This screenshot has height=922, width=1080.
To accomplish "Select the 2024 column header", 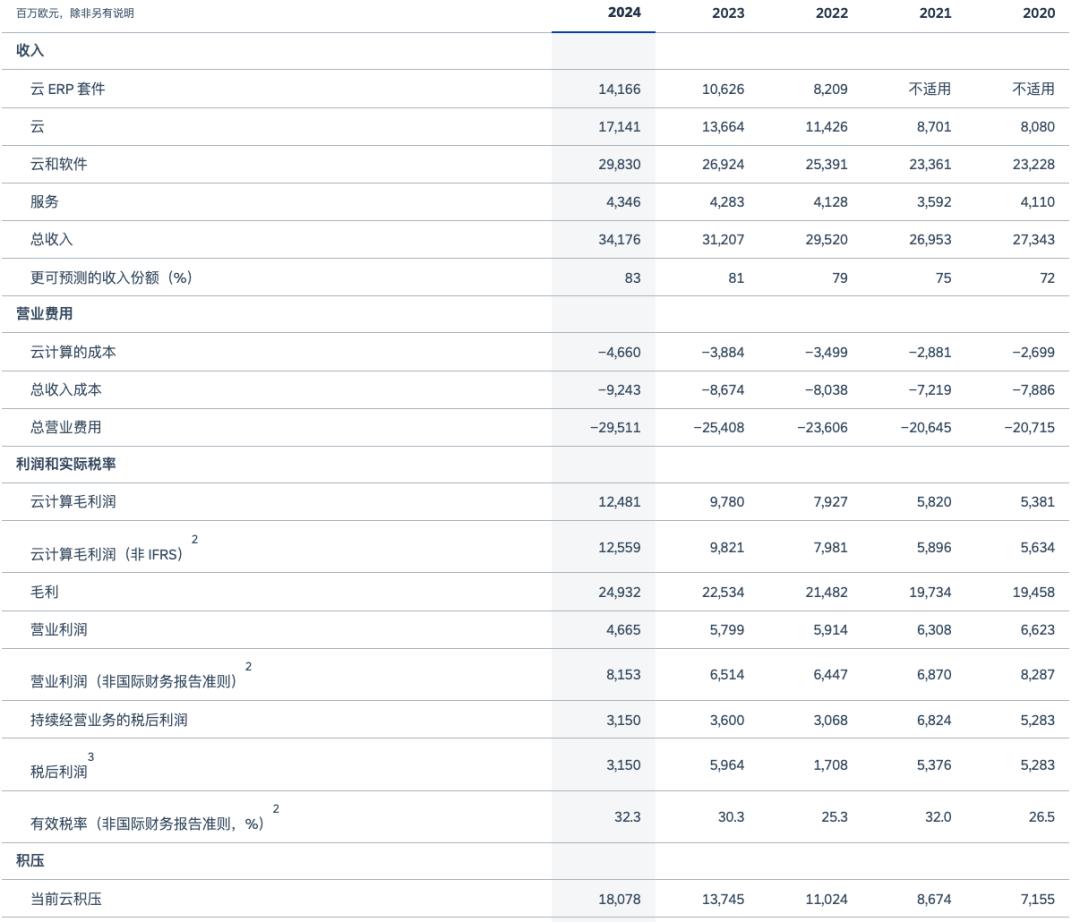I will (624, 13).
